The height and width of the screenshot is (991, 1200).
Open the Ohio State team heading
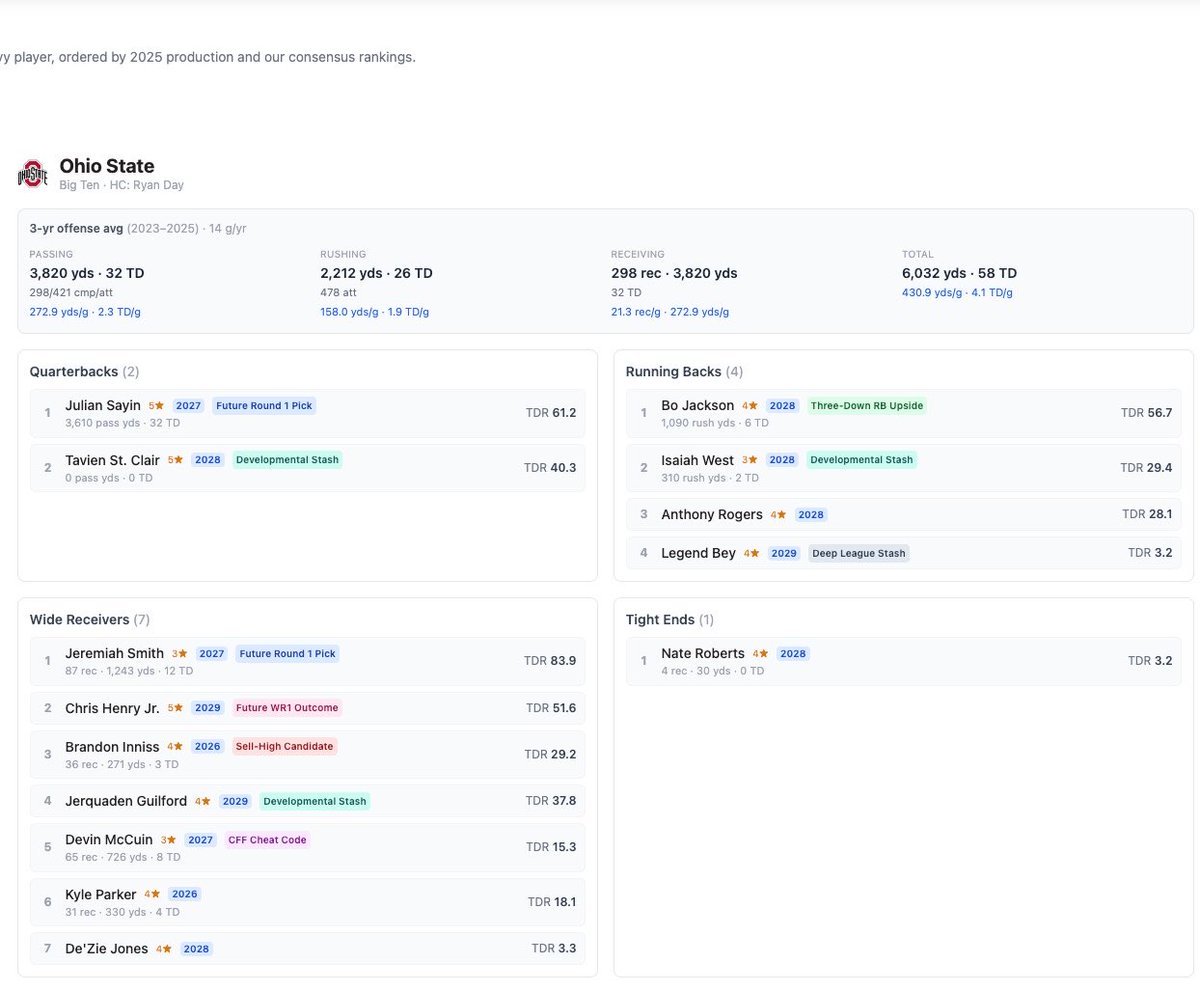coord(107,166)
